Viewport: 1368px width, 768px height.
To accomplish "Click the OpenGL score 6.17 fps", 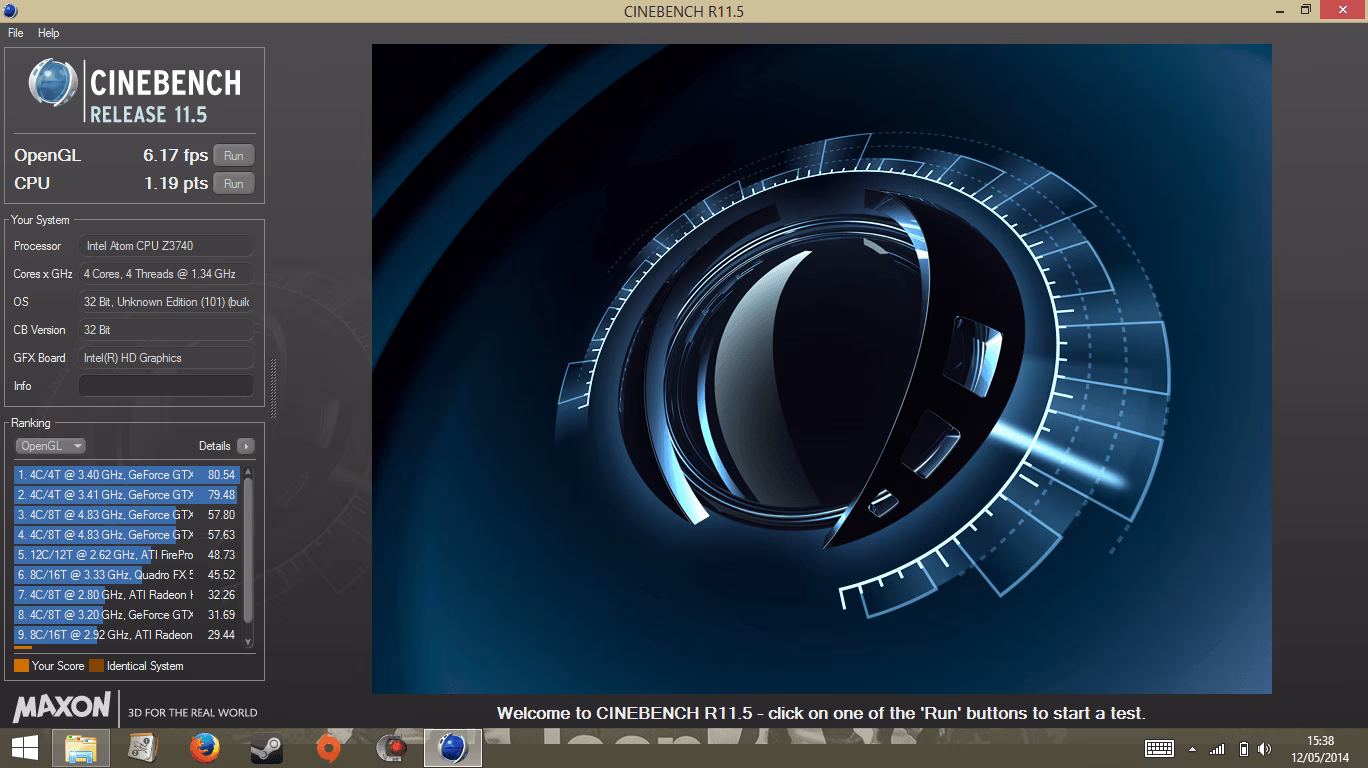I will (x=176, y=155).
